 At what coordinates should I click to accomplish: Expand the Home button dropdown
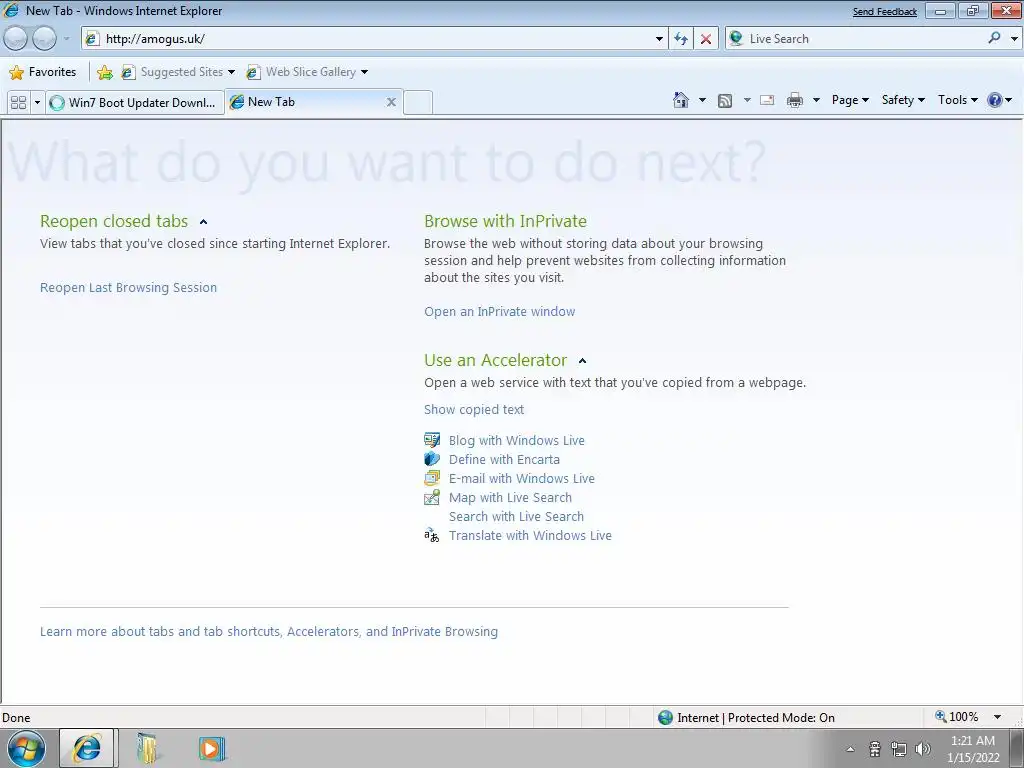tap(703, 101)
